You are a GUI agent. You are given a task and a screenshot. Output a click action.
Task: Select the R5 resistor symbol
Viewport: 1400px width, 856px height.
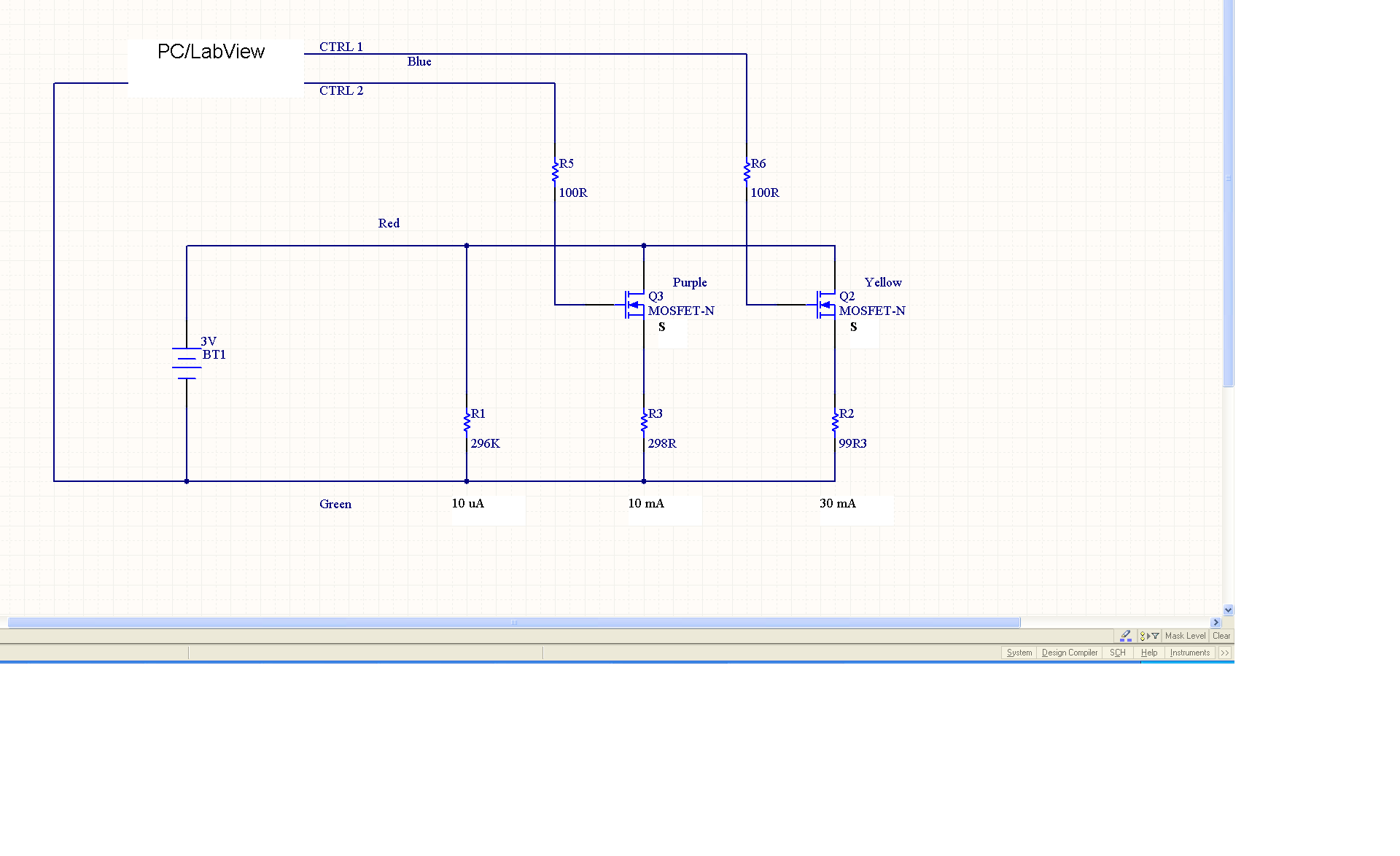555,172
